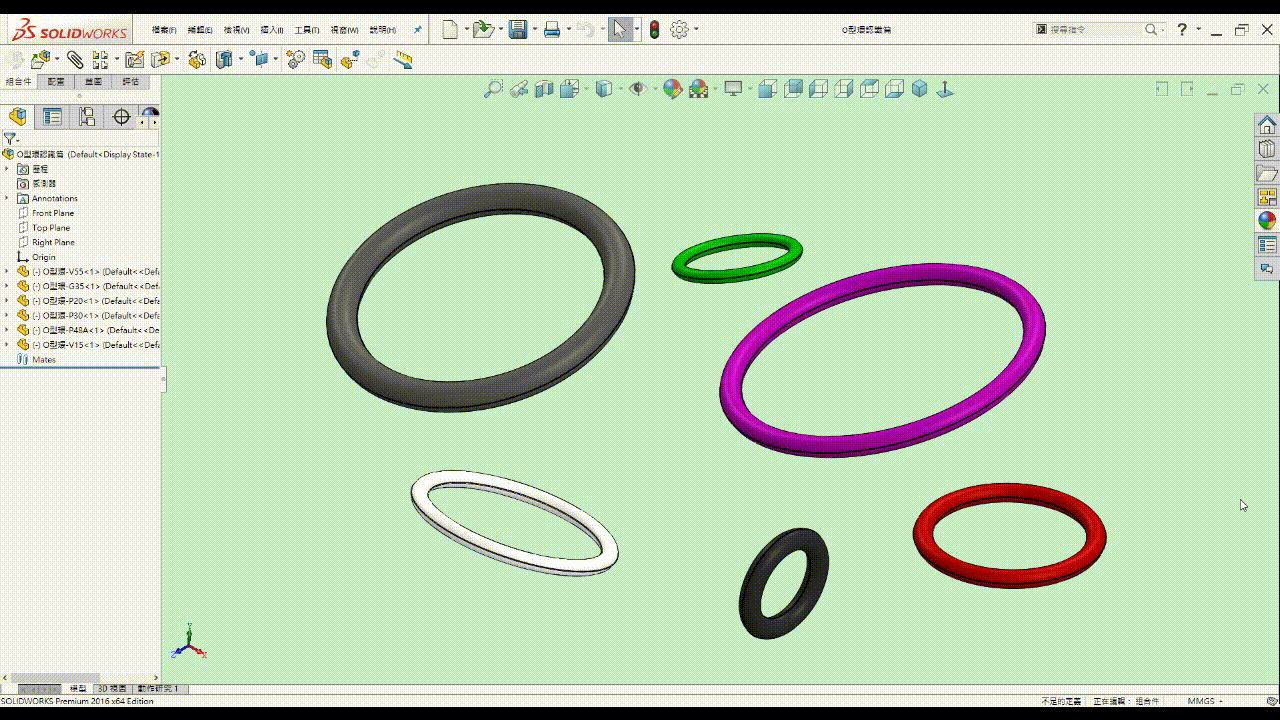Click the Save floppy disk icon
Screen dimensions: 1280x720
point(518,30)
